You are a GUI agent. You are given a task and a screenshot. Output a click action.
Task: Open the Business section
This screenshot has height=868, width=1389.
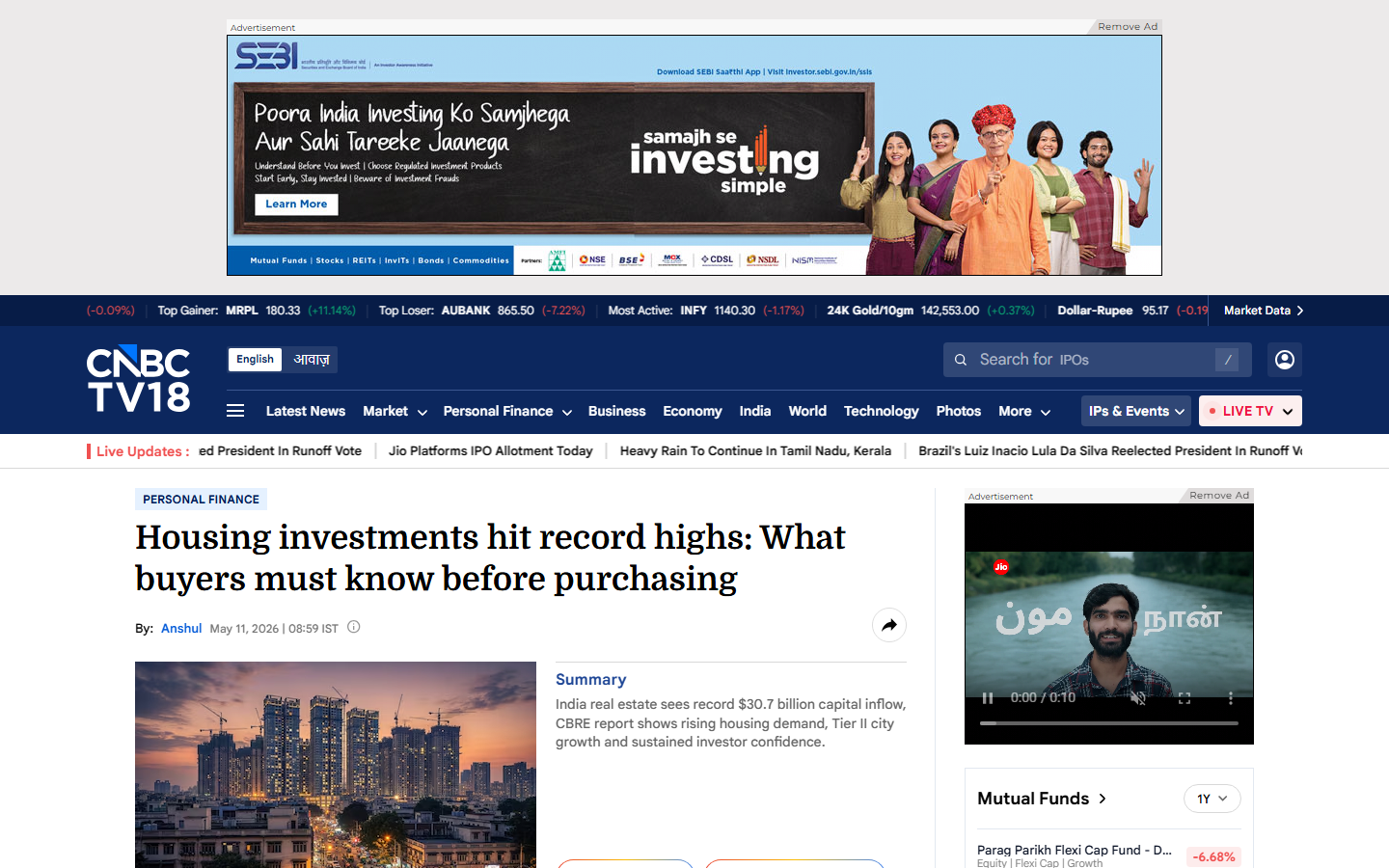pos(617,411)
